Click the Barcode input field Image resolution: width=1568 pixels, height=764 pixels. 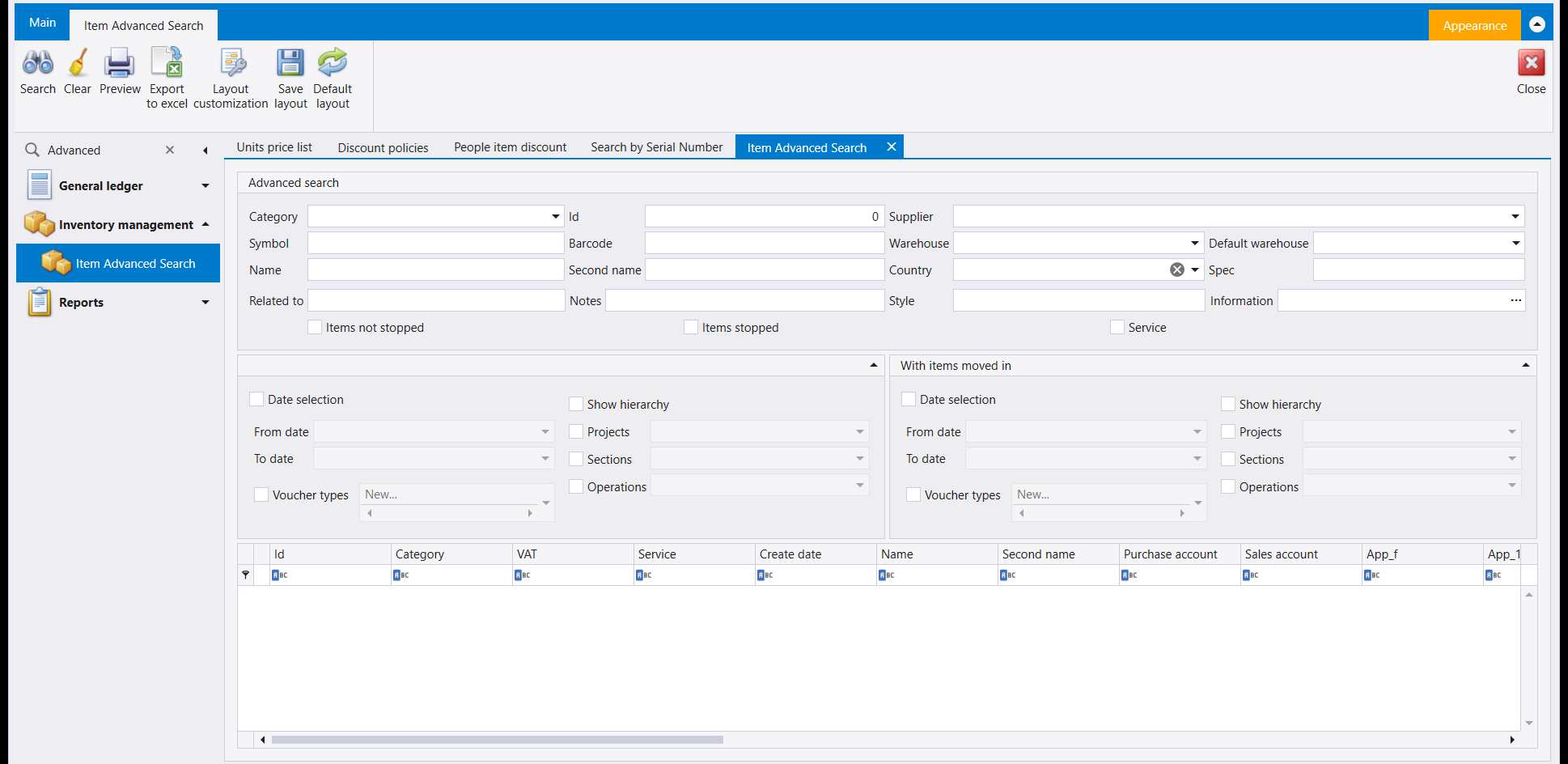pyautogui.click(x=764, y=243)
